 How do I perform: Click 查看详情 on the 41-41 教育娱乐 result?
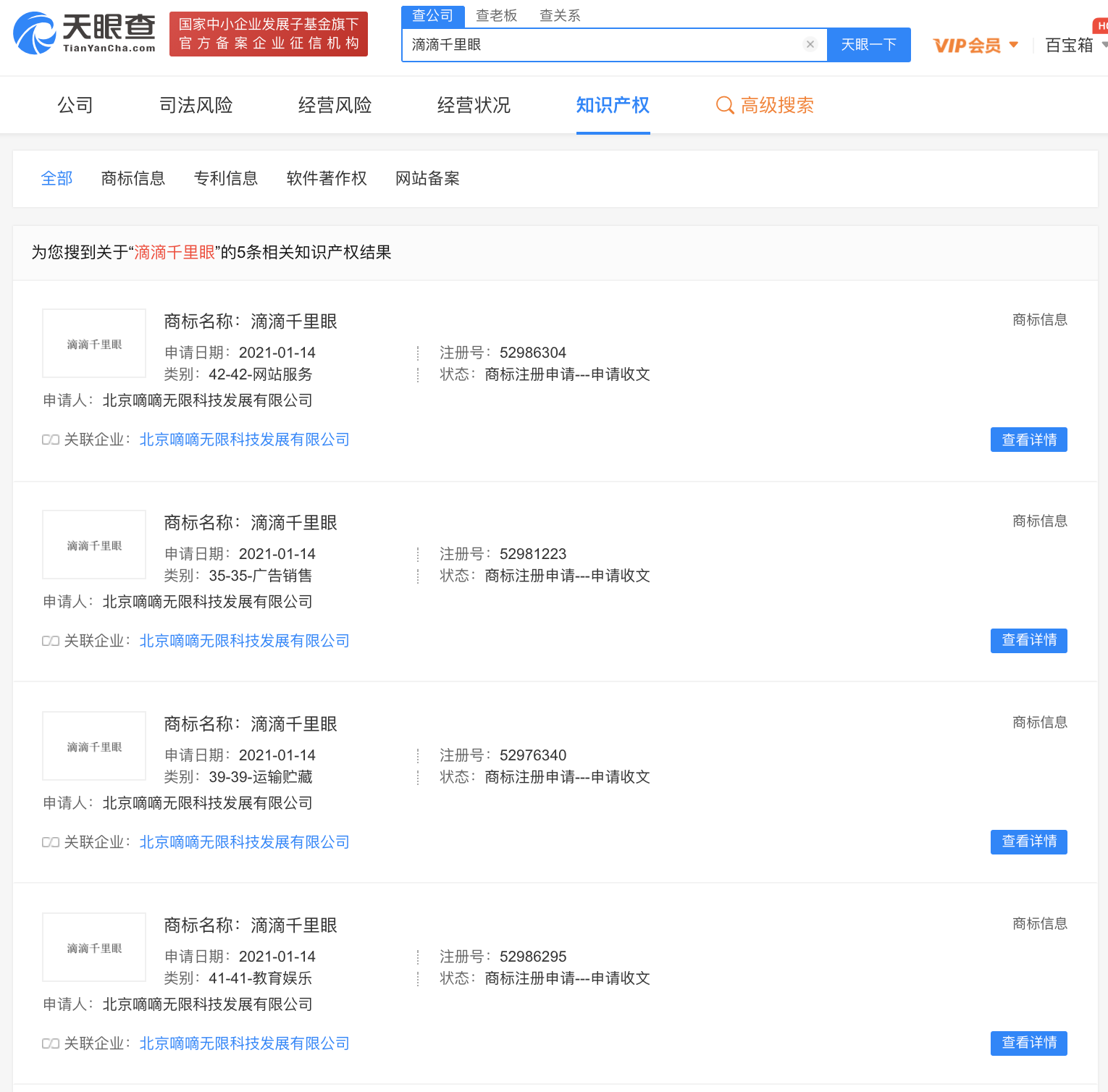[x=1028, y=1043]
